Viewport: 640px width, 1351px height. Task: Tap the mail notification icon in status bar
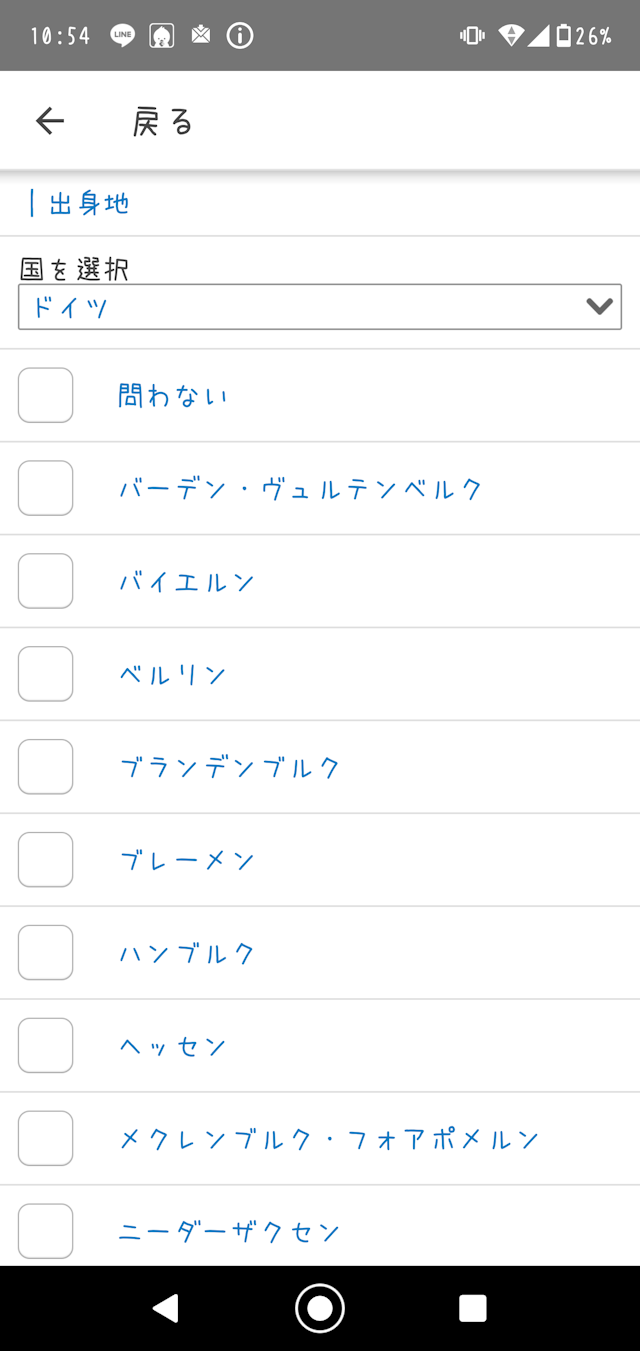201,36
